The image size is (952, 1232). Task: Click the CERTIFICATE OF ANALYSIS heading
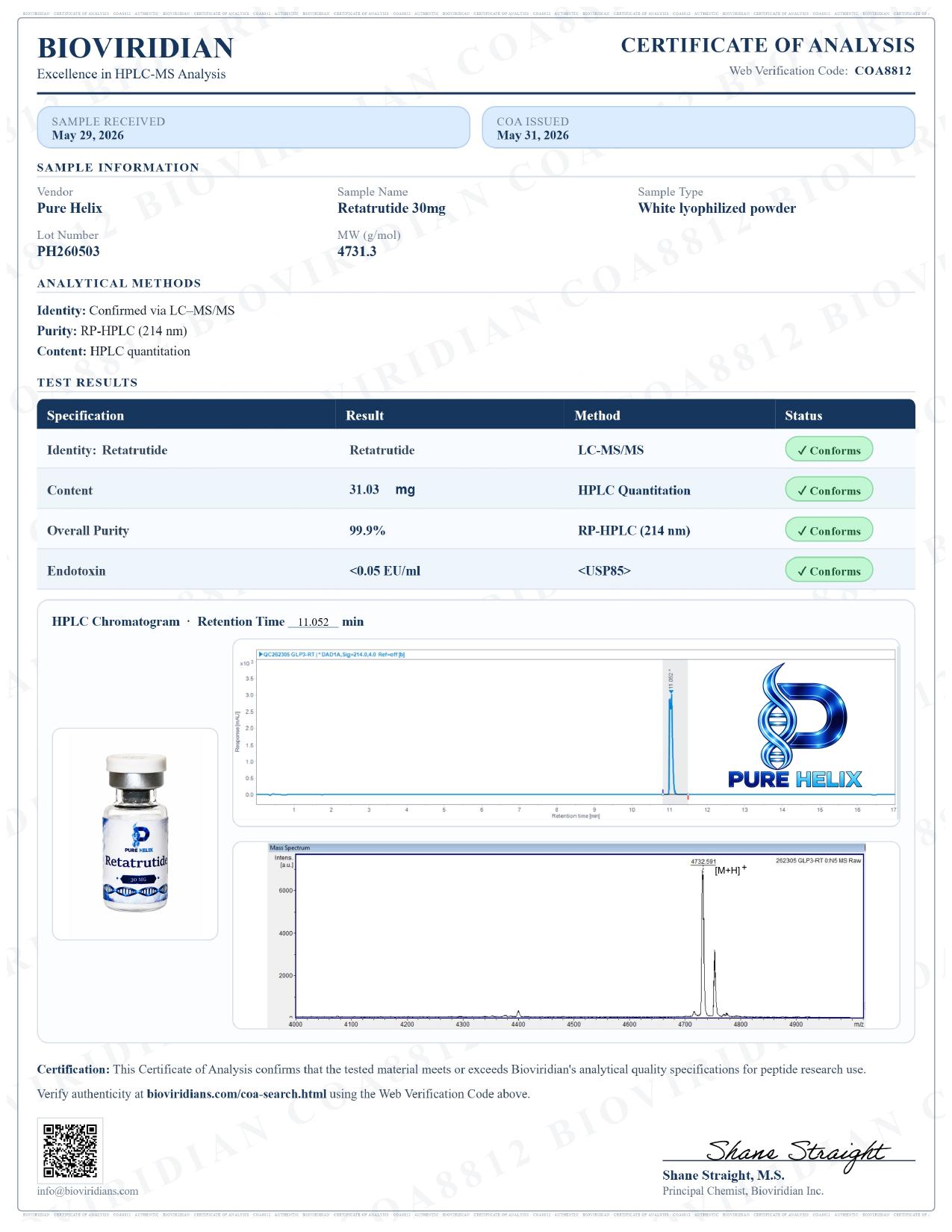click(768, 46)
